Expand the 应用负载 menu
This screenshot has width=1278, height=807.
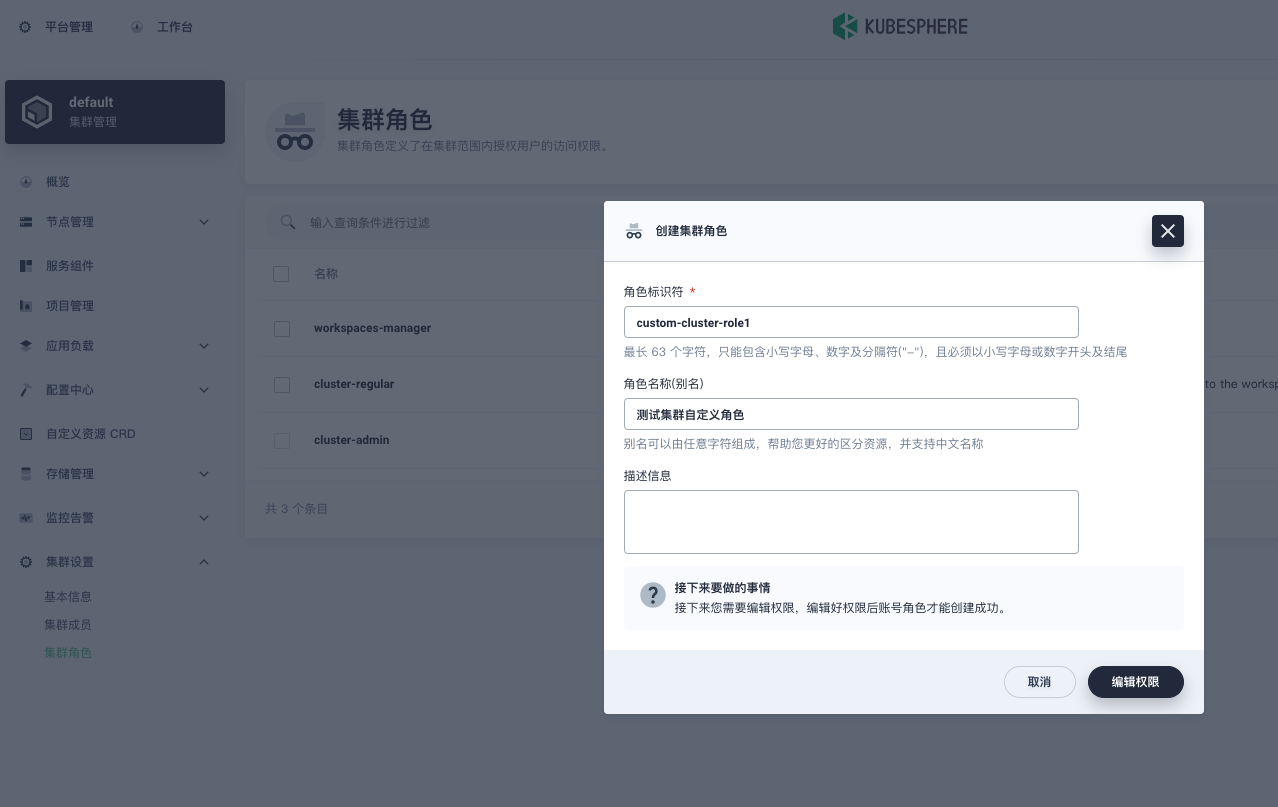27,346
